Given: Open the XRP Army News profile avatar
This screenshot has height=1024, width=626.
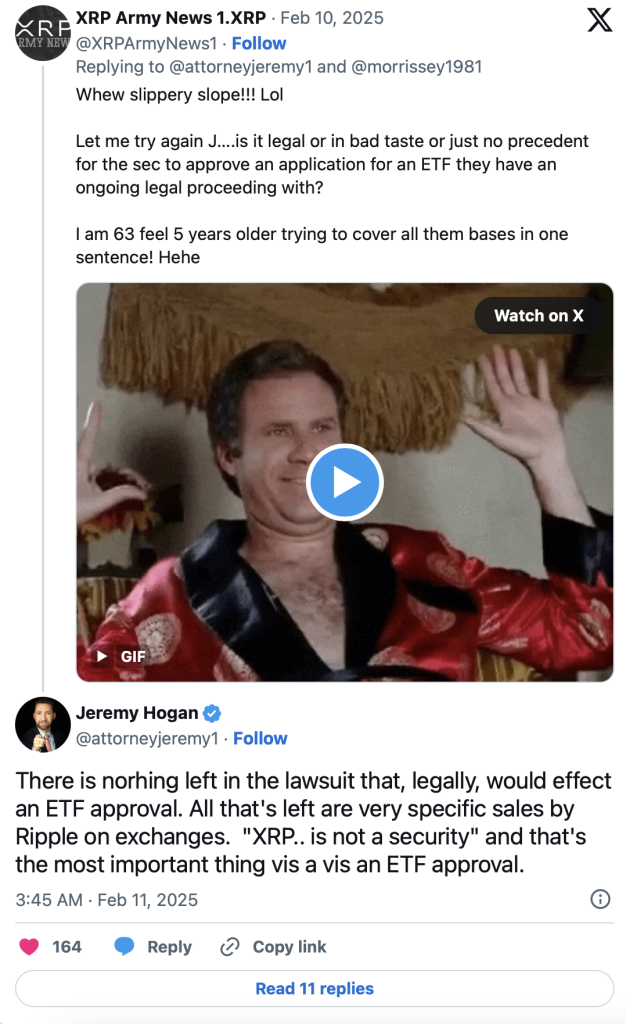Looking at the screenshot, I should (x=42, y=32).
